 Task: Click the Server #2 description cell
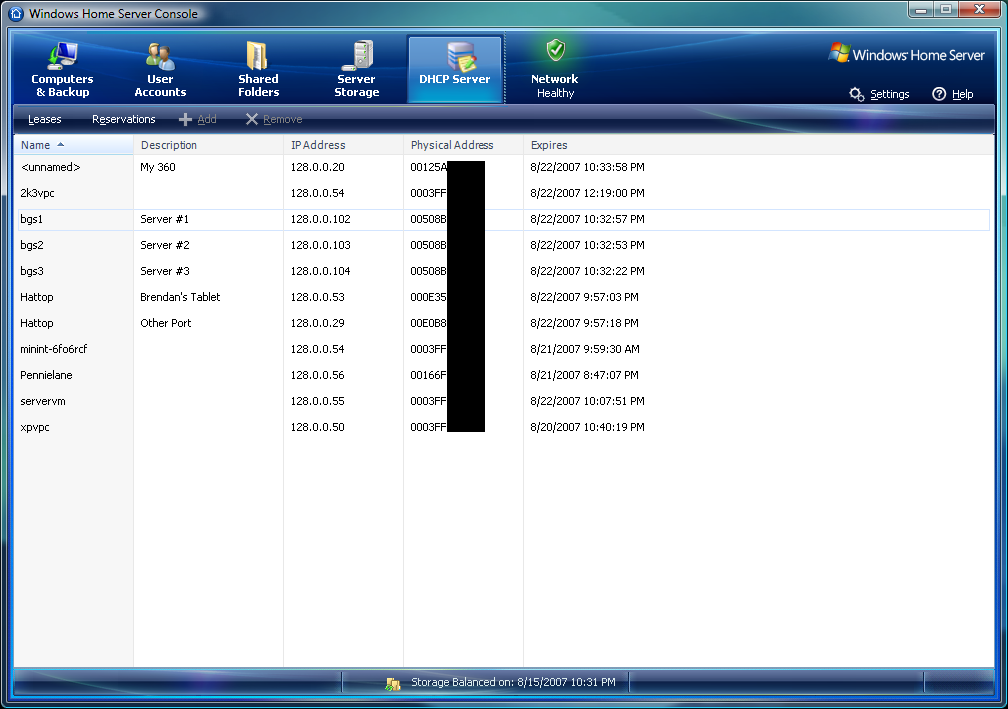click(165, 245)
